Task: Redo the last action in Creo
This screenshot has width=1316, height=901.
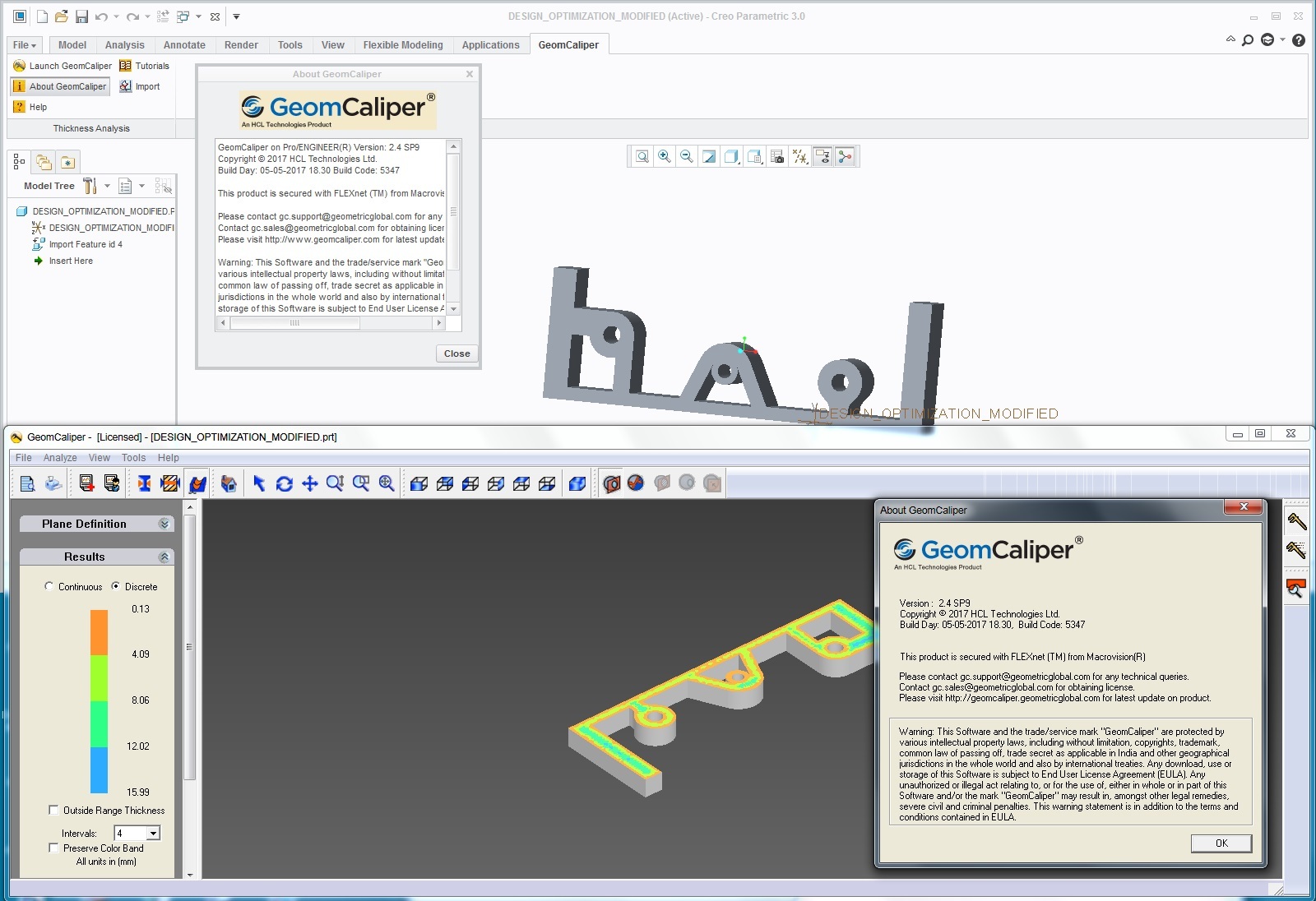Action: (132, 16)
